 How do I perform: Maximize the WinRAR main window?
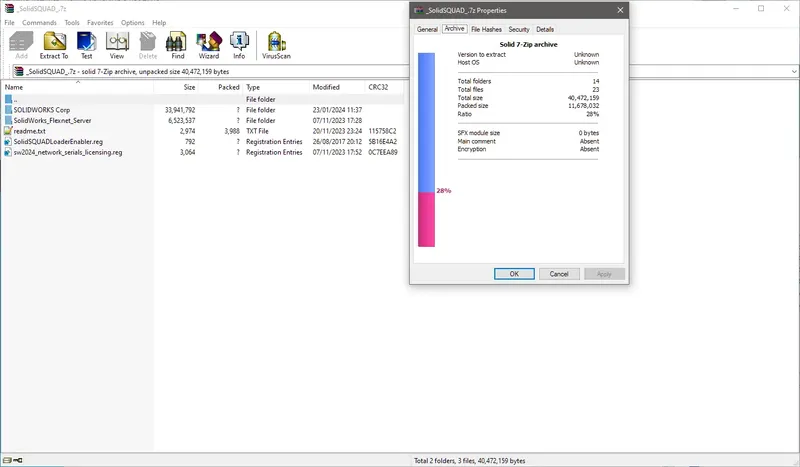(x=761, y=9)
